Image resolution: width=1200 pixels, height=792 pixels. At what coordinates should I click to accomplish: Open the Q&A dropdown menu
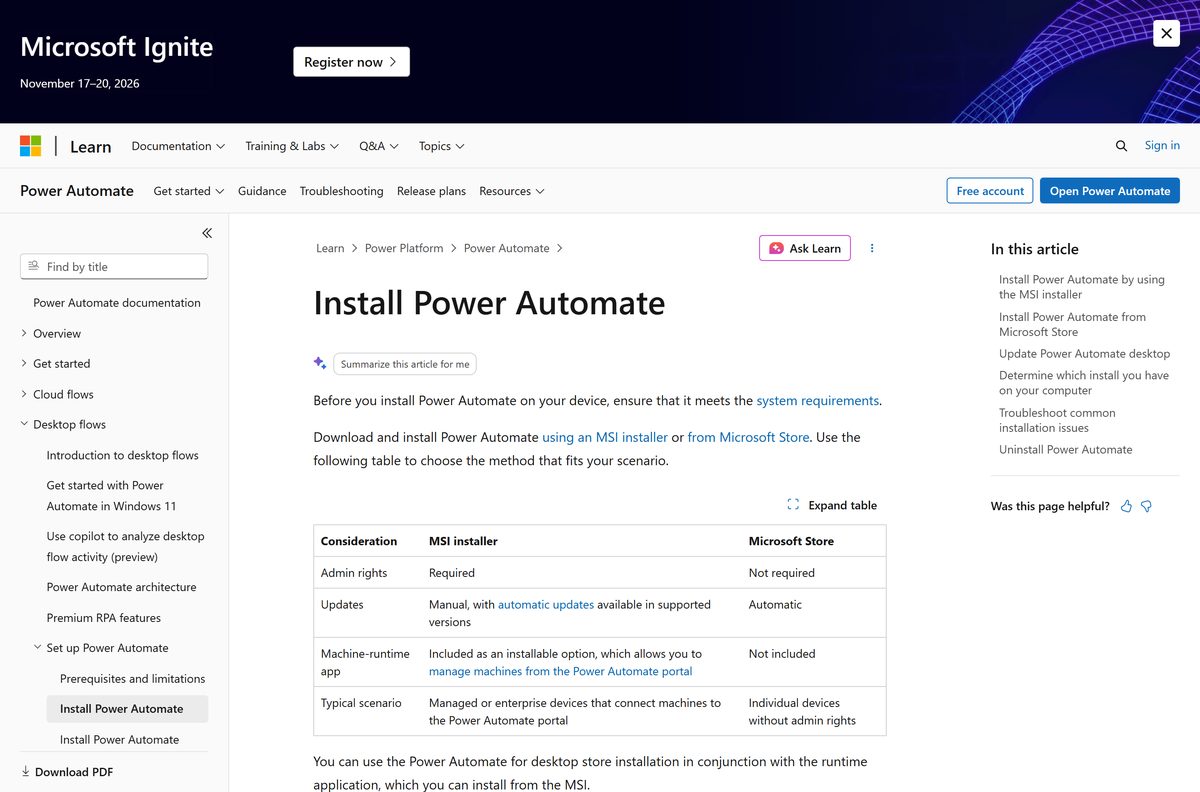click(379, 146)
